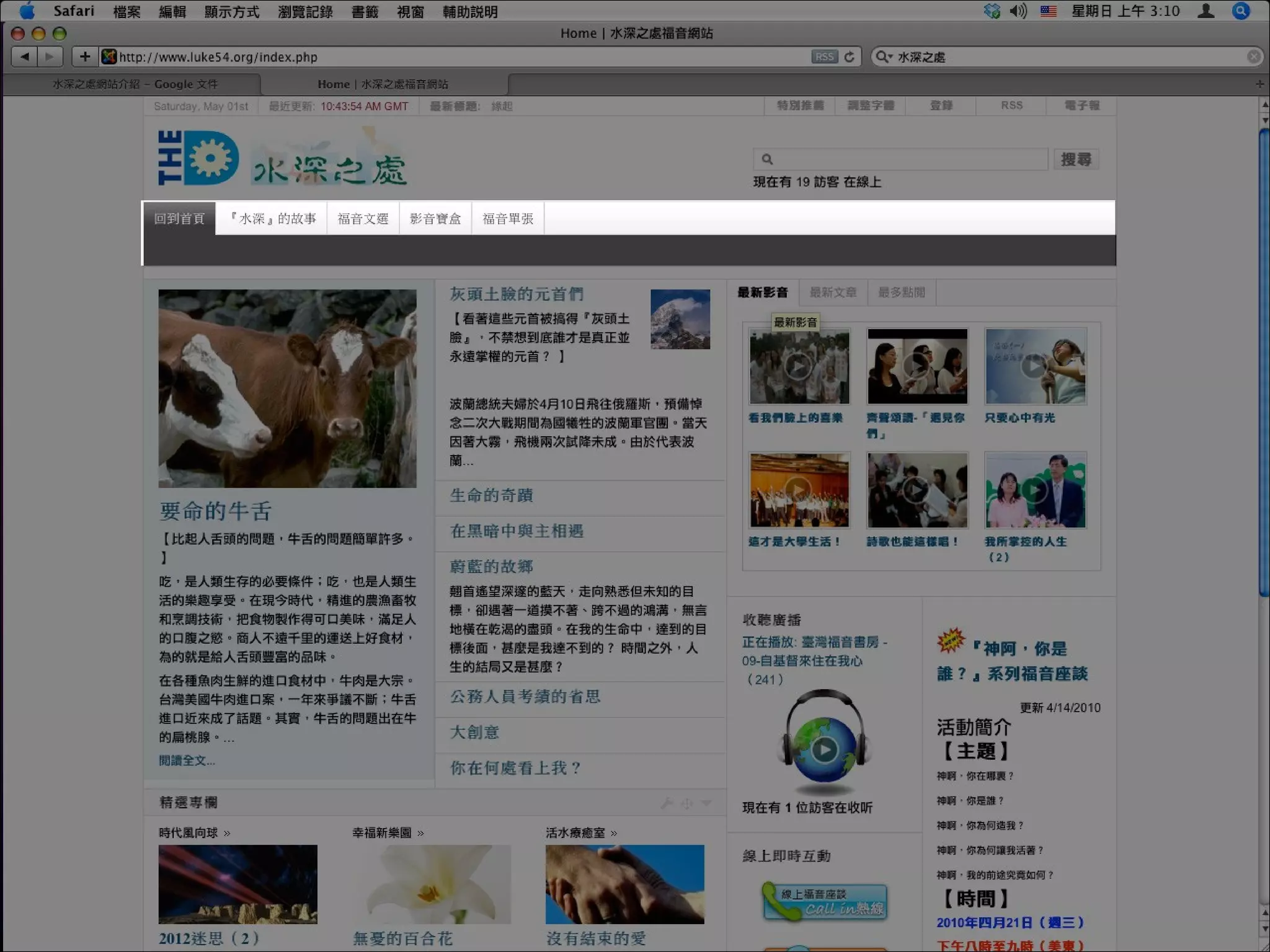Click the RSS badge in address bar
1270x952 pixels.
click(x=824, y=57)
